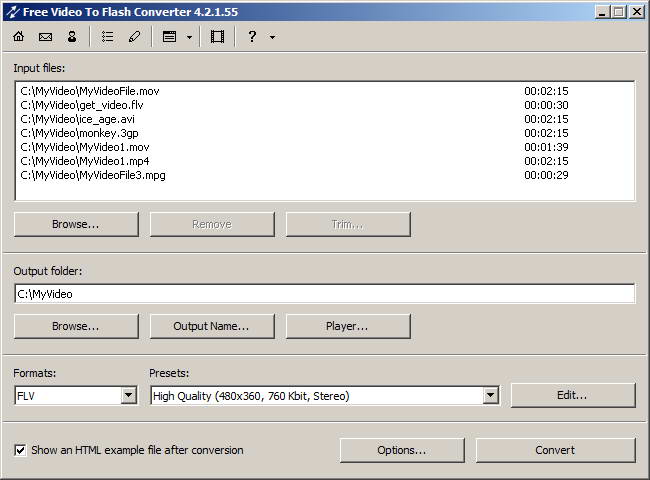Click the question mark help icon

tap(252, 37)
